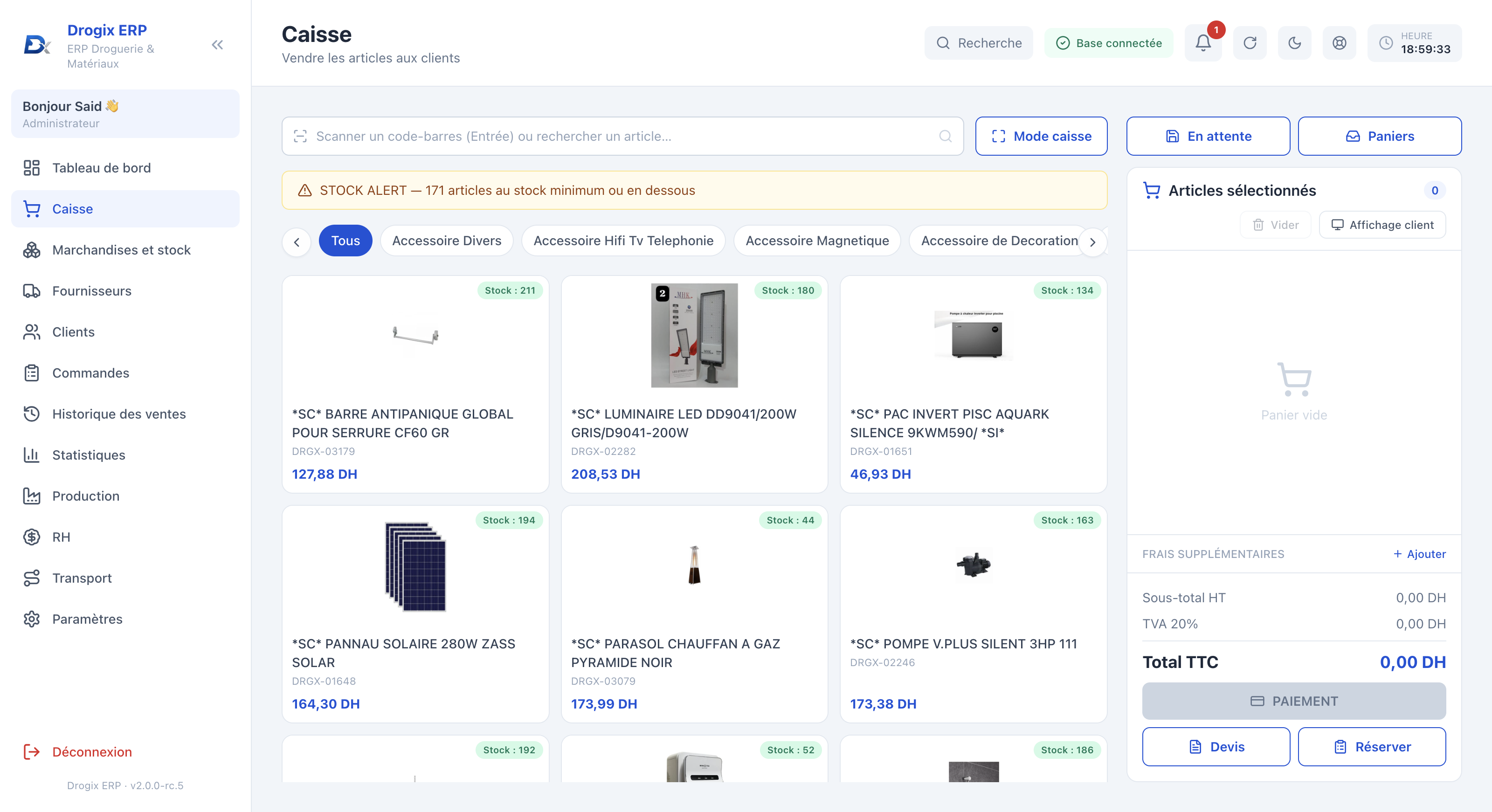Click the cart icon beside Articles sélectionnés
The height and width of the screenshot is (812, 1492).
tap(1152, 190)
